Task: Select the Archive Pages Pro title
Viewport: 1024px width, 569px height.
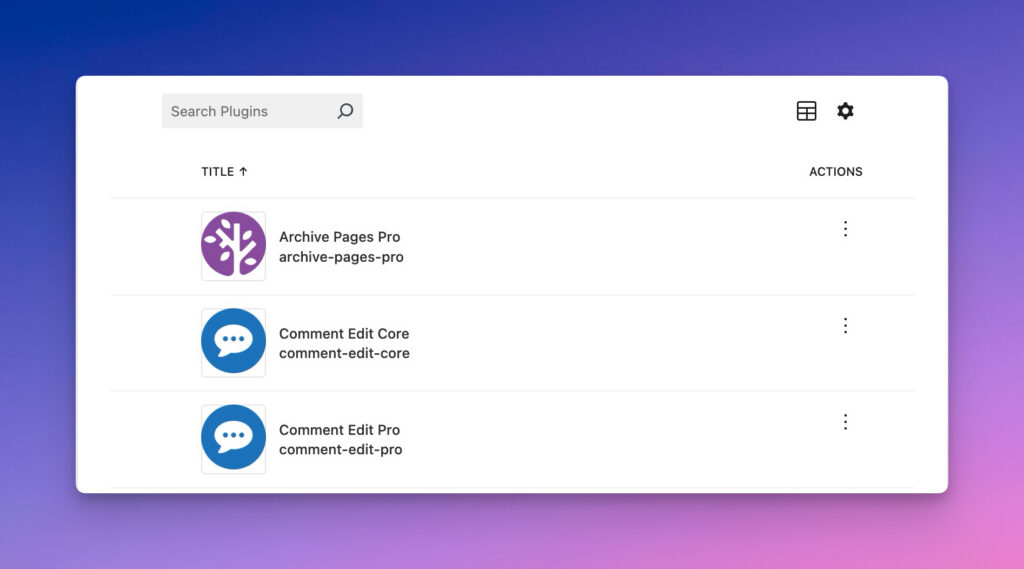Action: (x=340, y=236)
